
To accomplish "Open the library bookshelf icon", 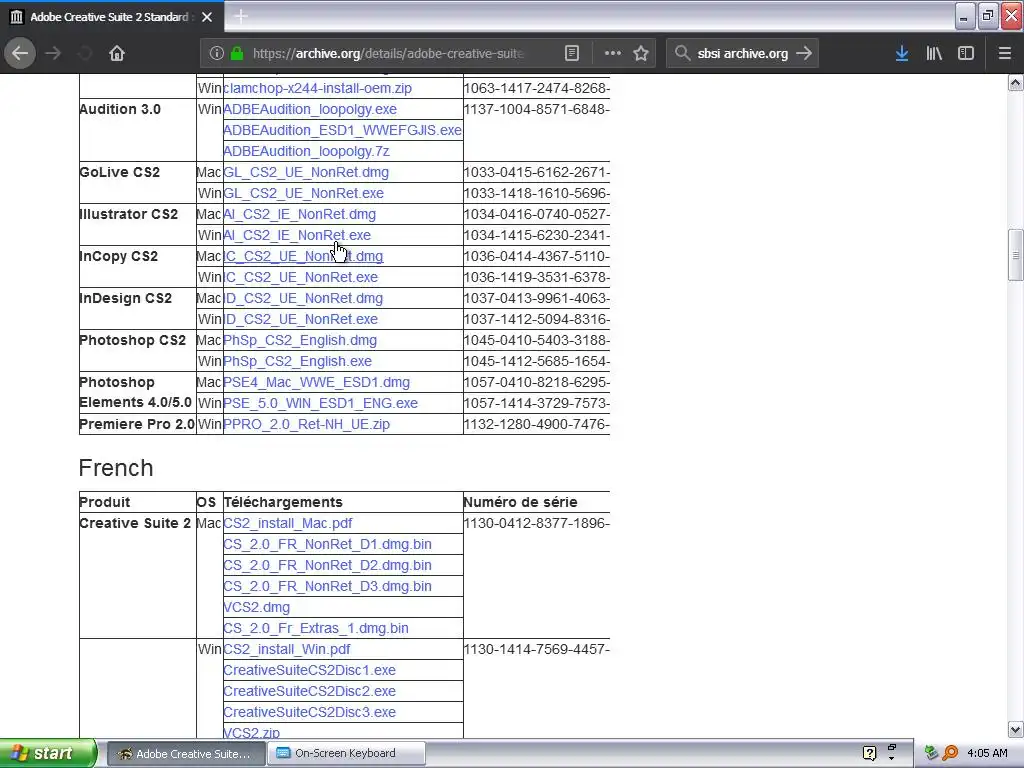I will tap(934, 53).
